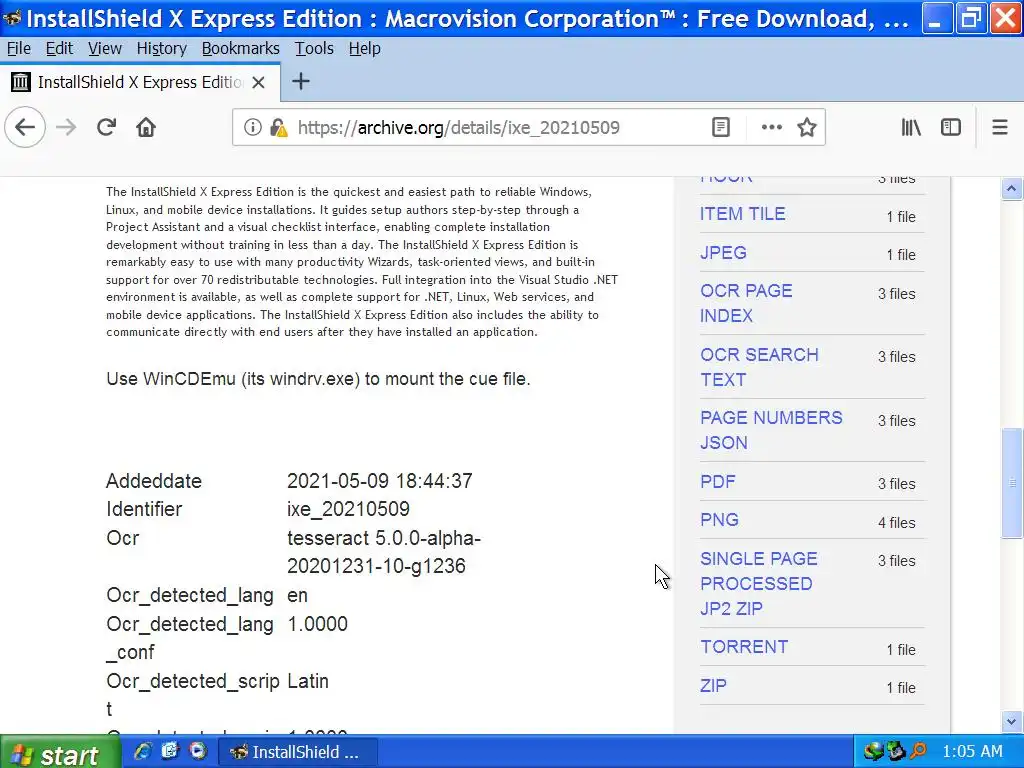Click the forward navigation arrow
This screenshot has height=768, width=1024.
point(66,127)
